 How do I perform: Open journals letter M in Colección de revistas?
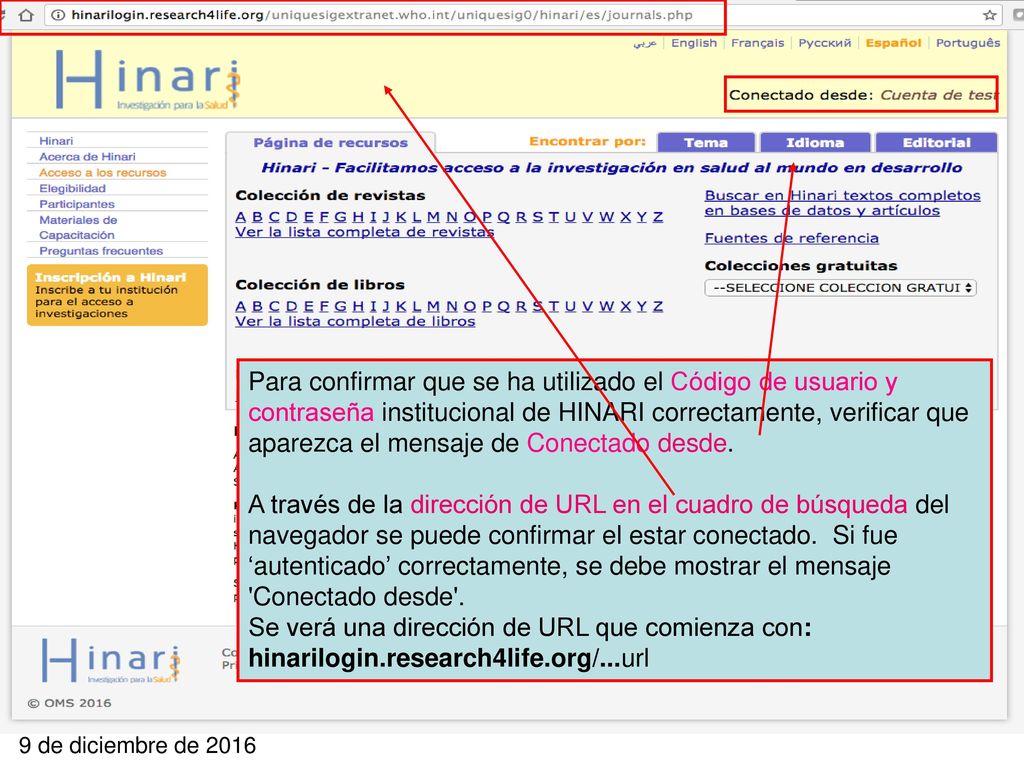coord(433,217)
